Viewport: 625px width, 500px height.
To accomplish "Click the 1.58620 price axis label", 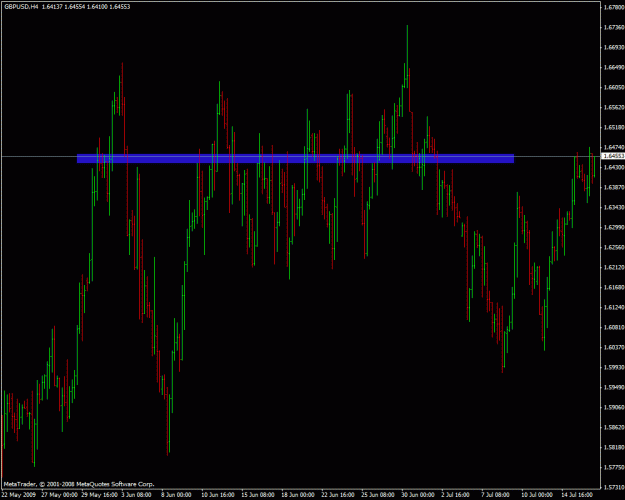I will tap(614, 427).
